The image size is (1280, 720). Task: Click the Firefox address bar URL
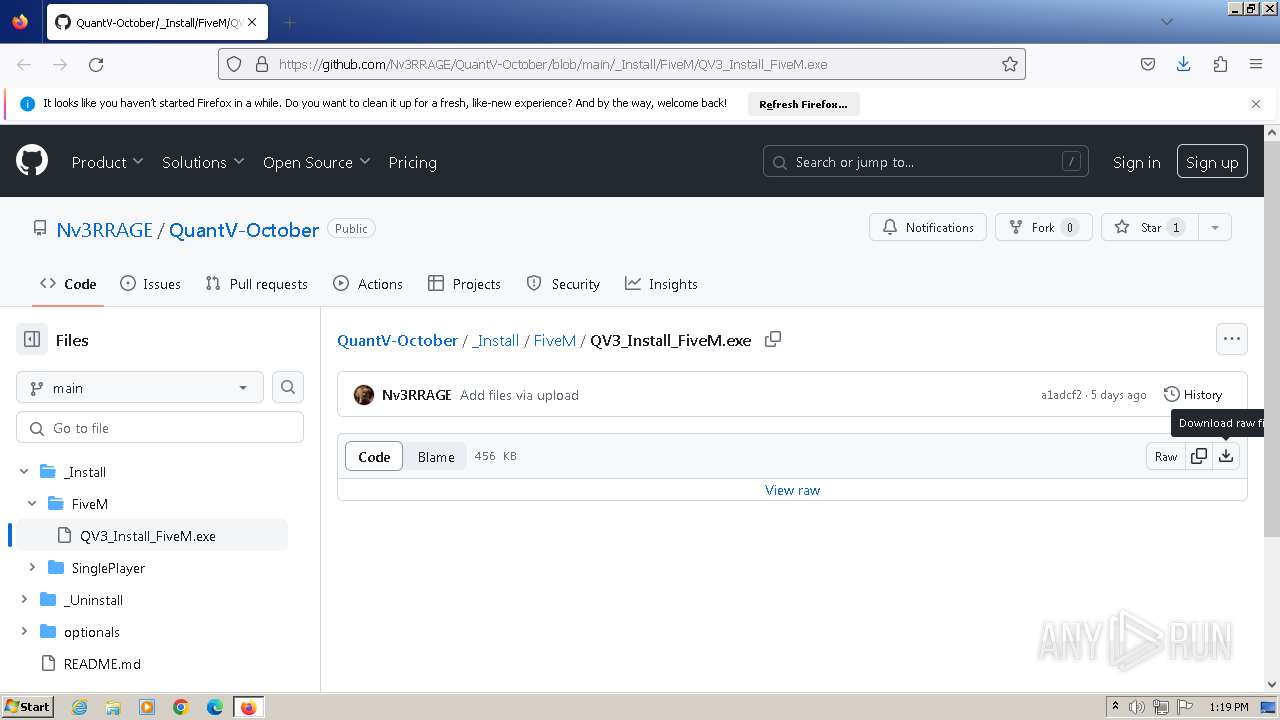click(553, 64)
